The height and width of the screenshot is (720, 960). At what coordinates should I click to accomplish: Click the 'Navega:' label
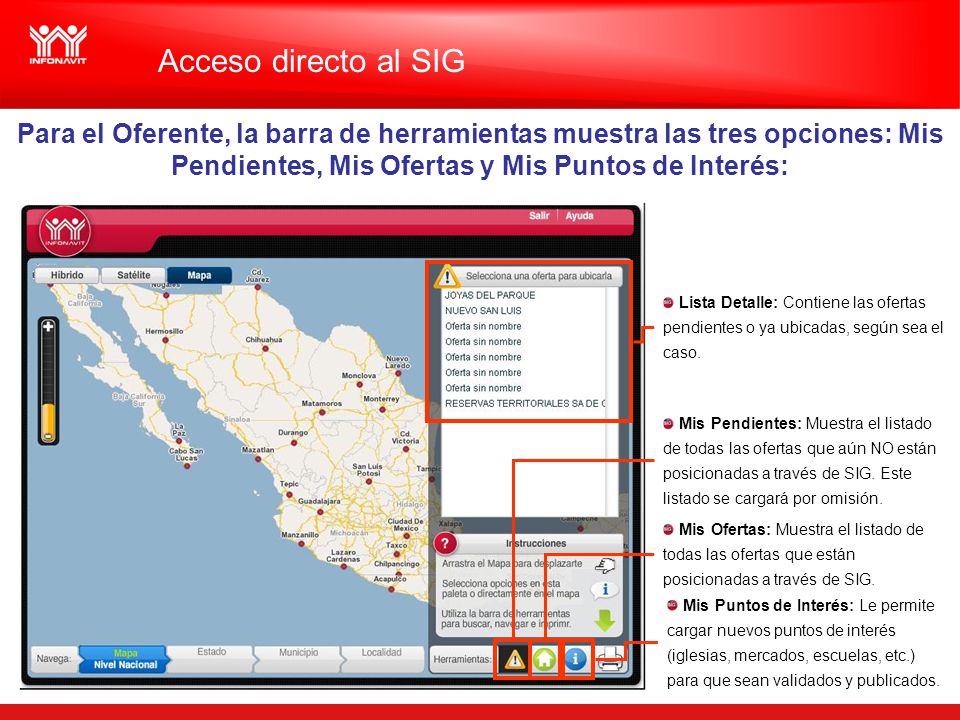coord(54,659)
